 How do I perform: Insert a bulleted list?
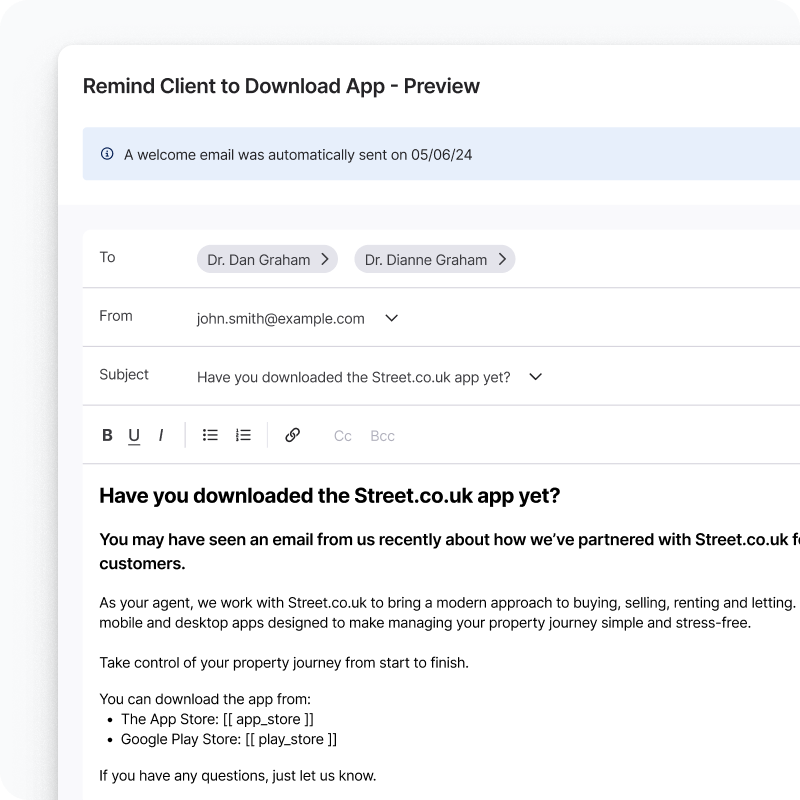click(210, 435)
